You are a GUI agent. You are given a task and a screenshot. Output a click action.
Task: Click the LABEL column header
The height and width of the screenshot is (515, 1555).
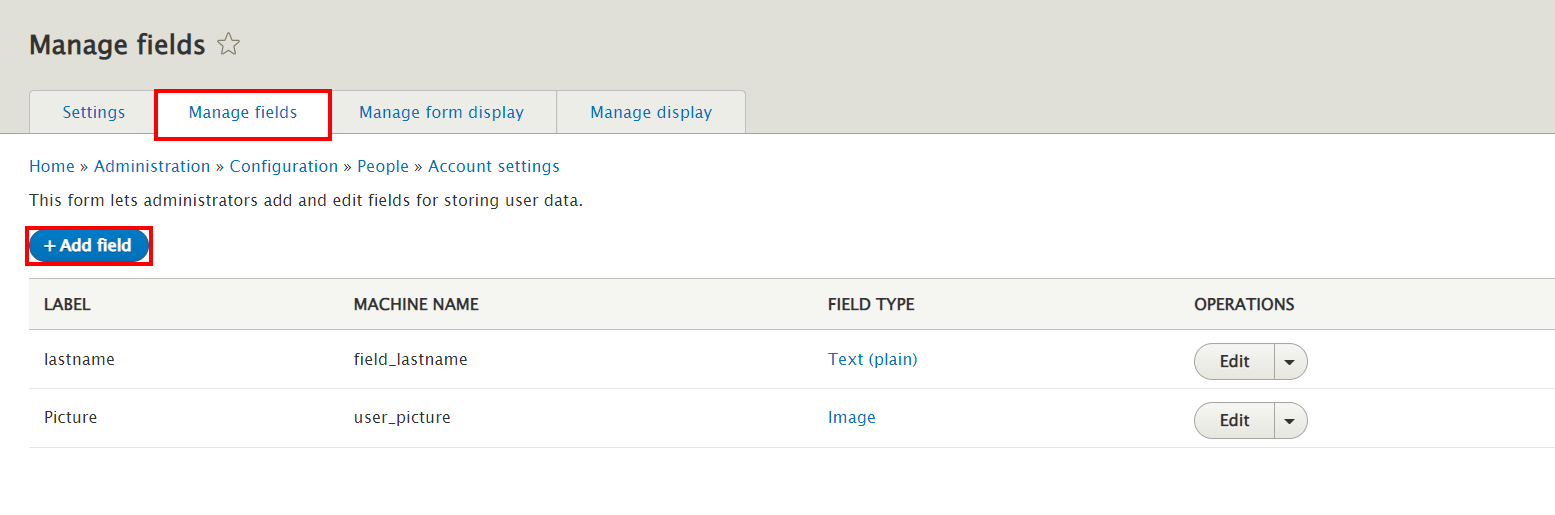click(x=67, y=304)
